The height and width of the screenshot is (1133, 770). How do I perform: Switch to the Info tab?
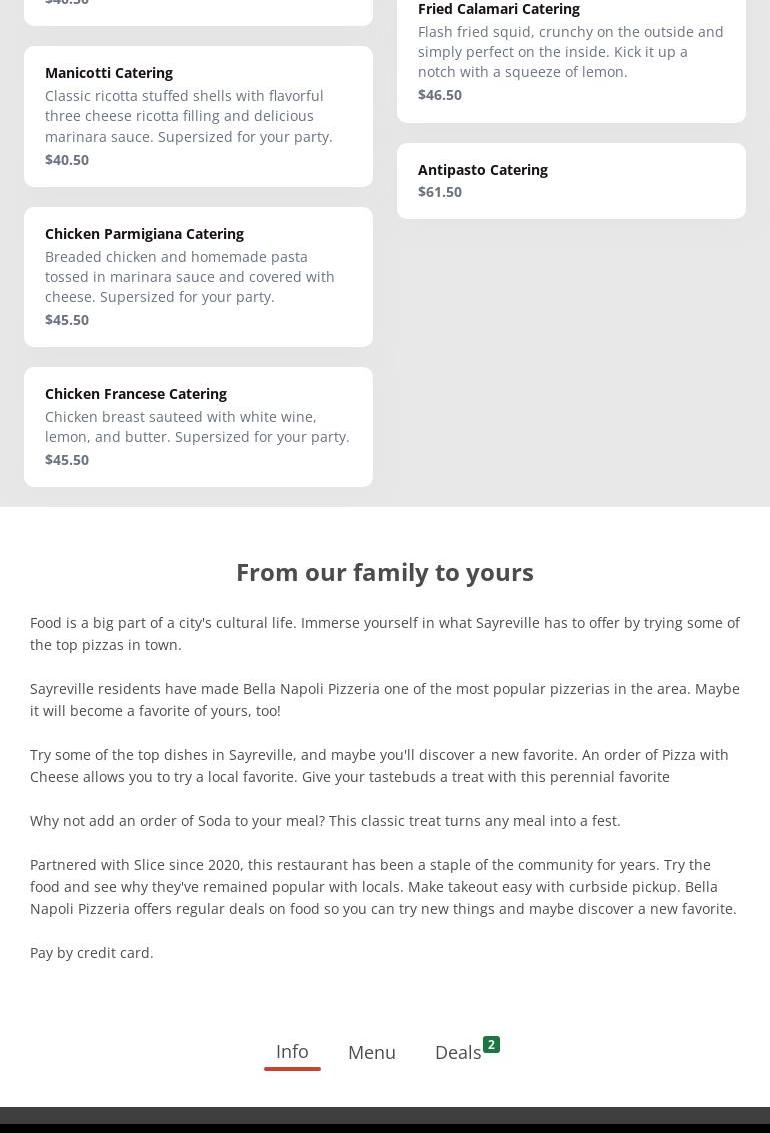pos(292,1052)
